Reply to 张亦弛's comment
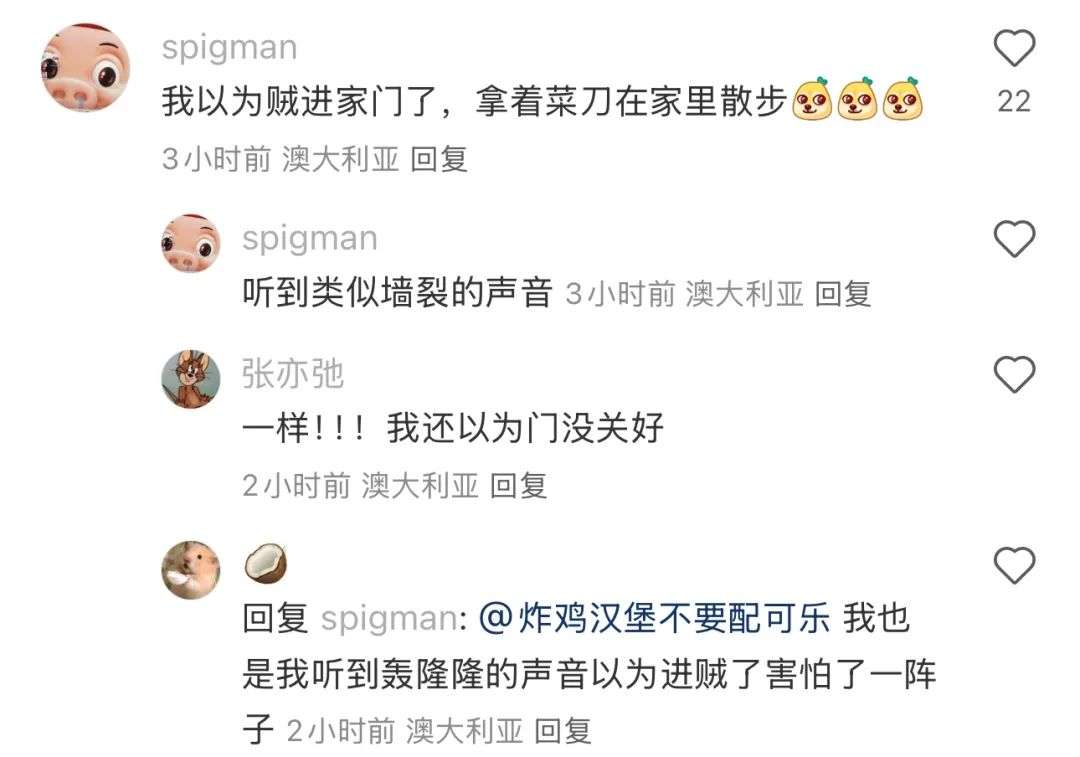This screenshot has width=1080, height=757. coord(519,486)
